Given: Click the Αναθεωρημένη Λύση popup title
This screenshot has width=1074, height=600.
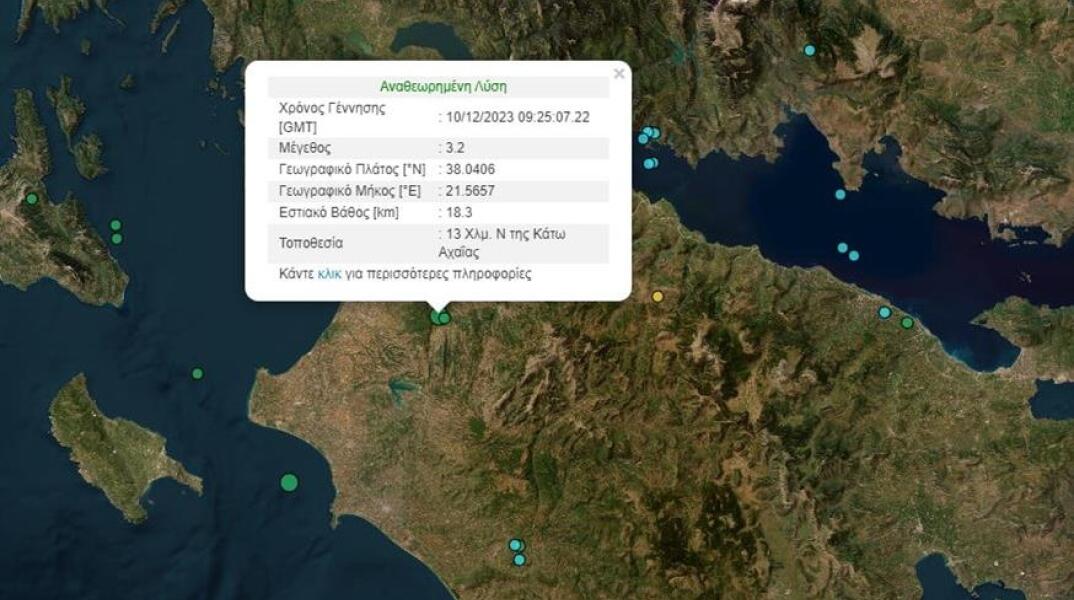Looking at the screenshot, I should pyautogui.click(x=444, y=86).
